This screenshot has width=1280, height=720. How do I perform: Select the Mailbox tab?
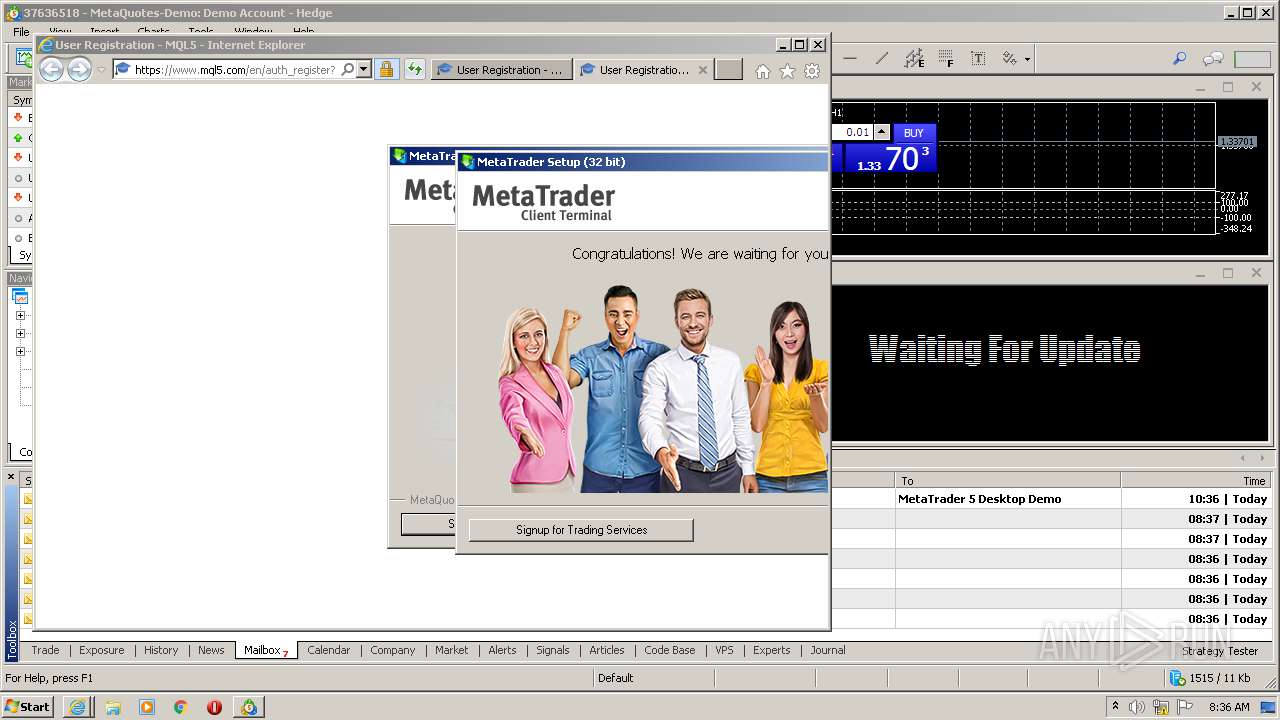click(x=266, y=650)
